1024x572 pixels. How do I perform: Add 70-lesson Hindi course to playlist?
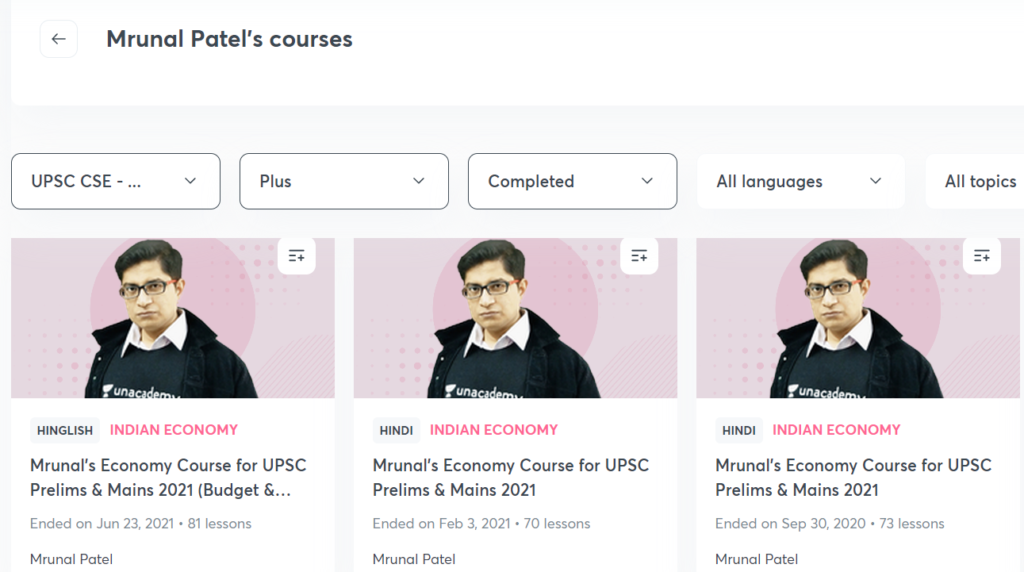(639, 256)
